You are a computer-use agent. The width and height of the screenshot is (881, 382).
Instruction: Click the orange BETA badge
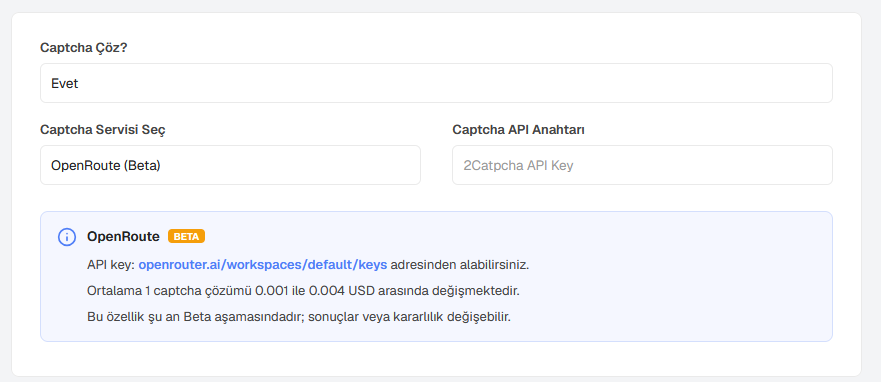click(187, 237)
